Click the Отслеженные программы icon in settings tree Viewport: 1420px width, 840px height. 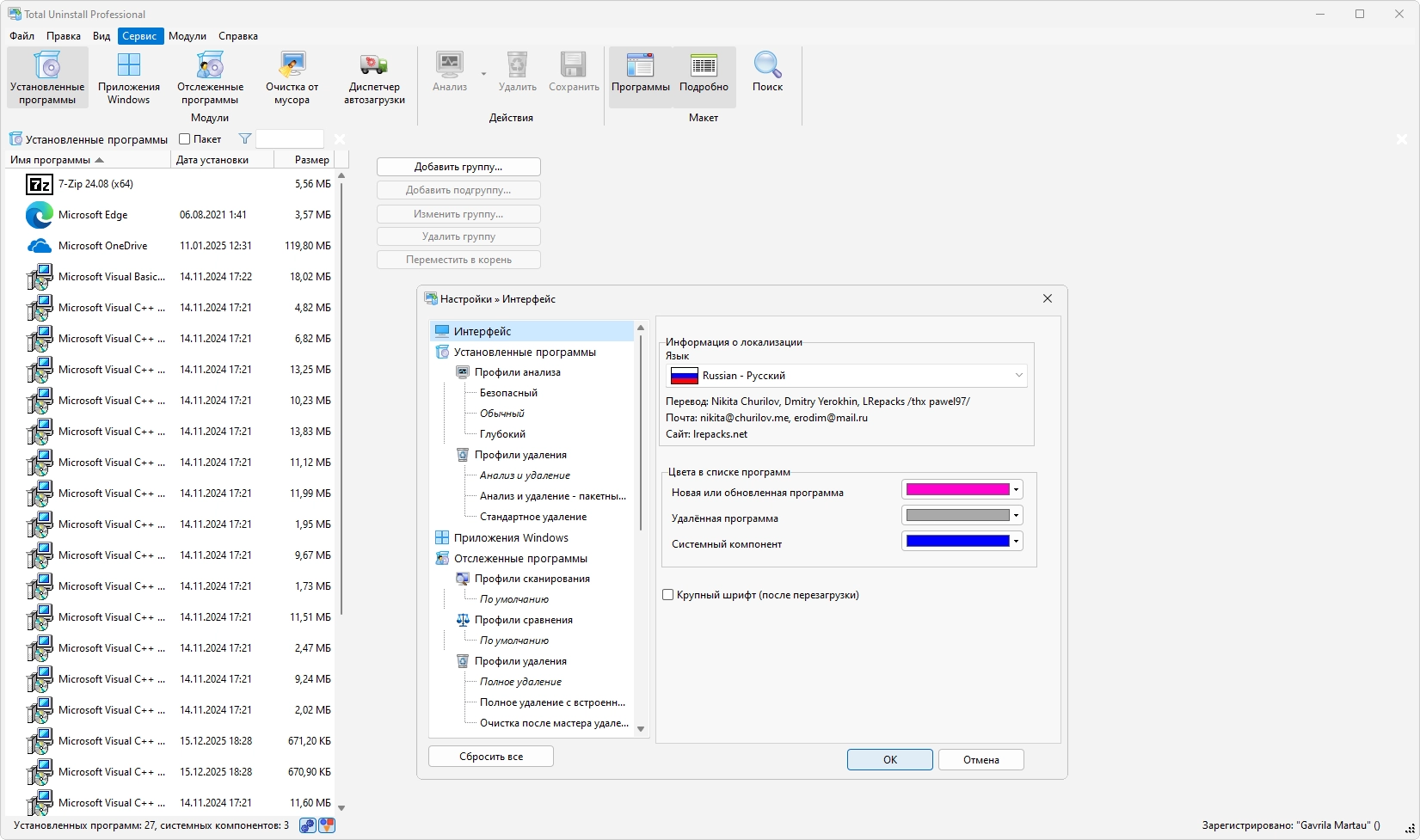tap(442, 558)
